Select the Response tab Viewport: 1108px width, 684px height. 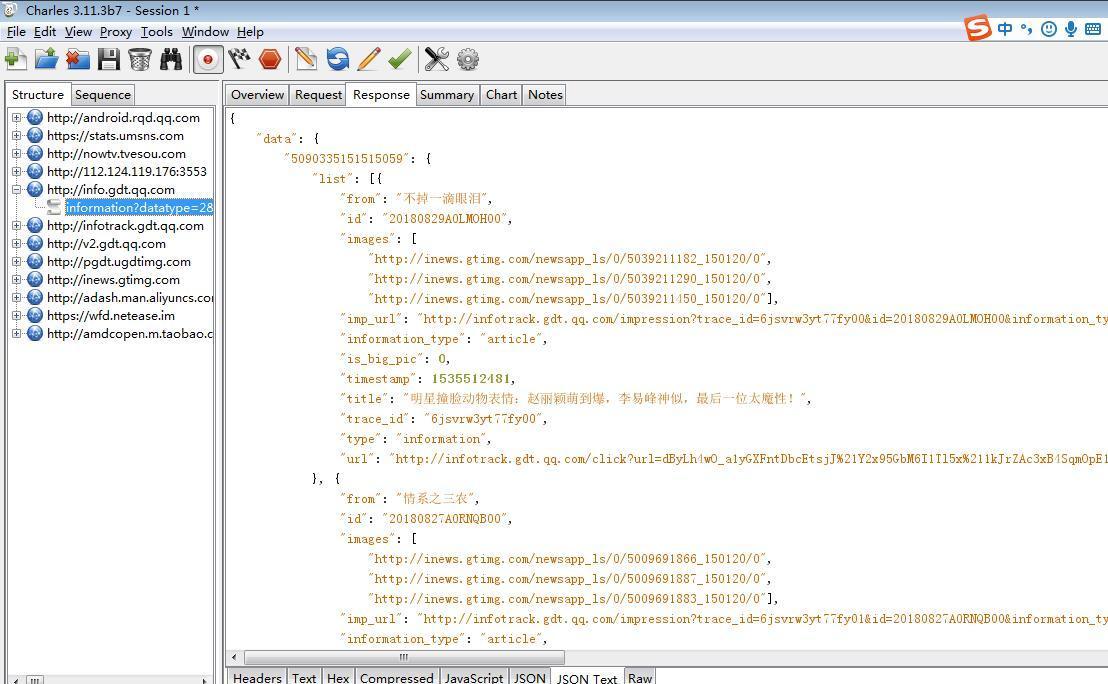[381, 95]
